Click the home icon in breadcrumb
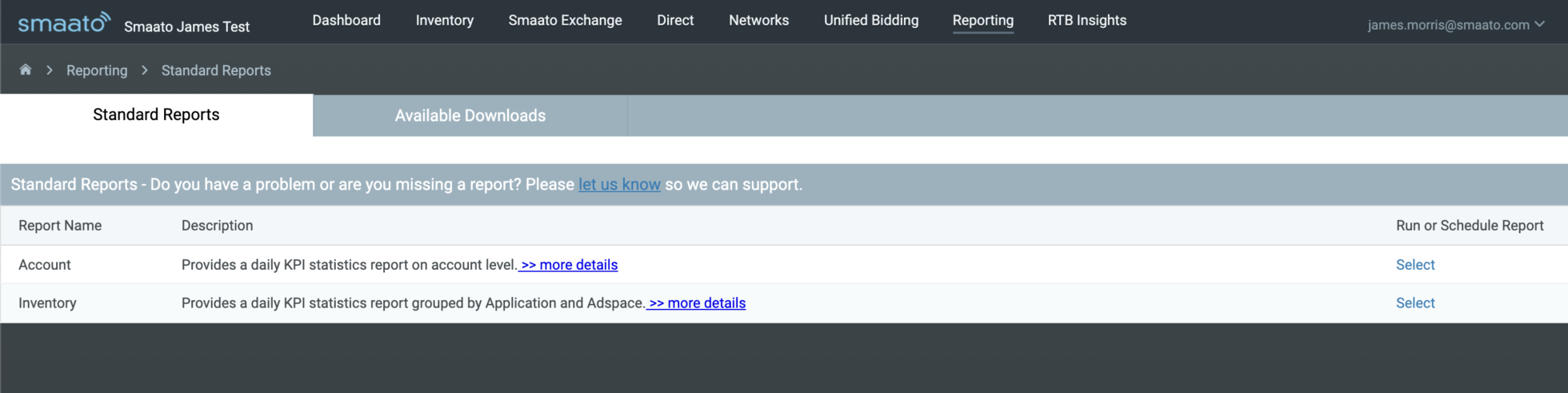The height and width of the screenshot is (393, 1568). pyautogui.click(x=26, y=70)
